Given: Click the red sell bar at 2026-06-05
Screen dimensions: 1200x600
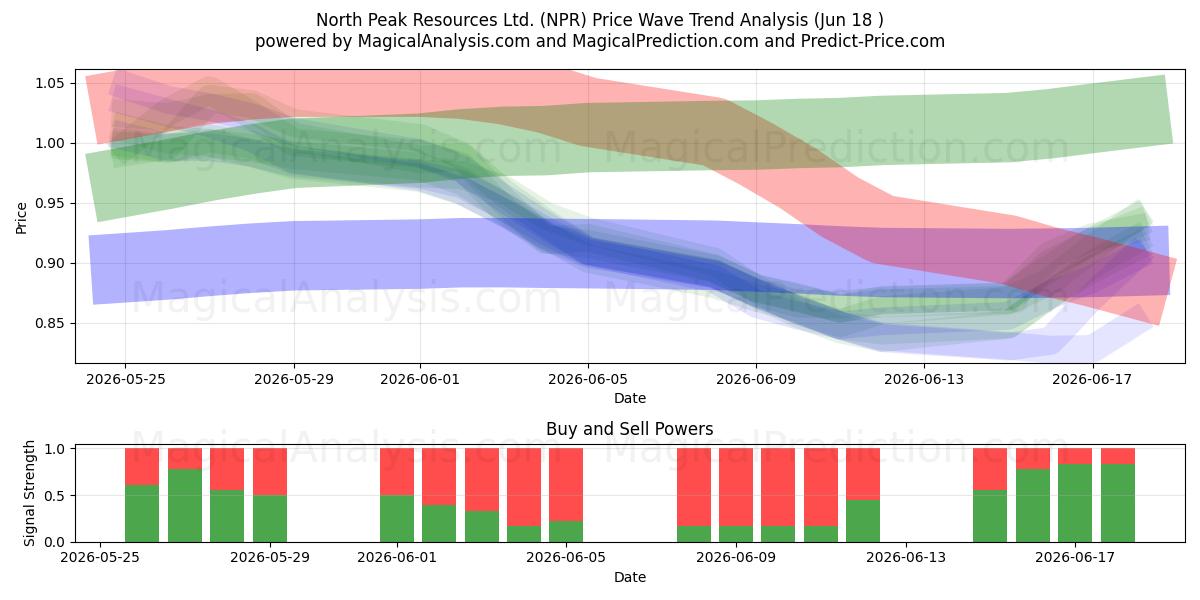Looking at the screenshot, I should pyautogui.click(x=566, y=484).
